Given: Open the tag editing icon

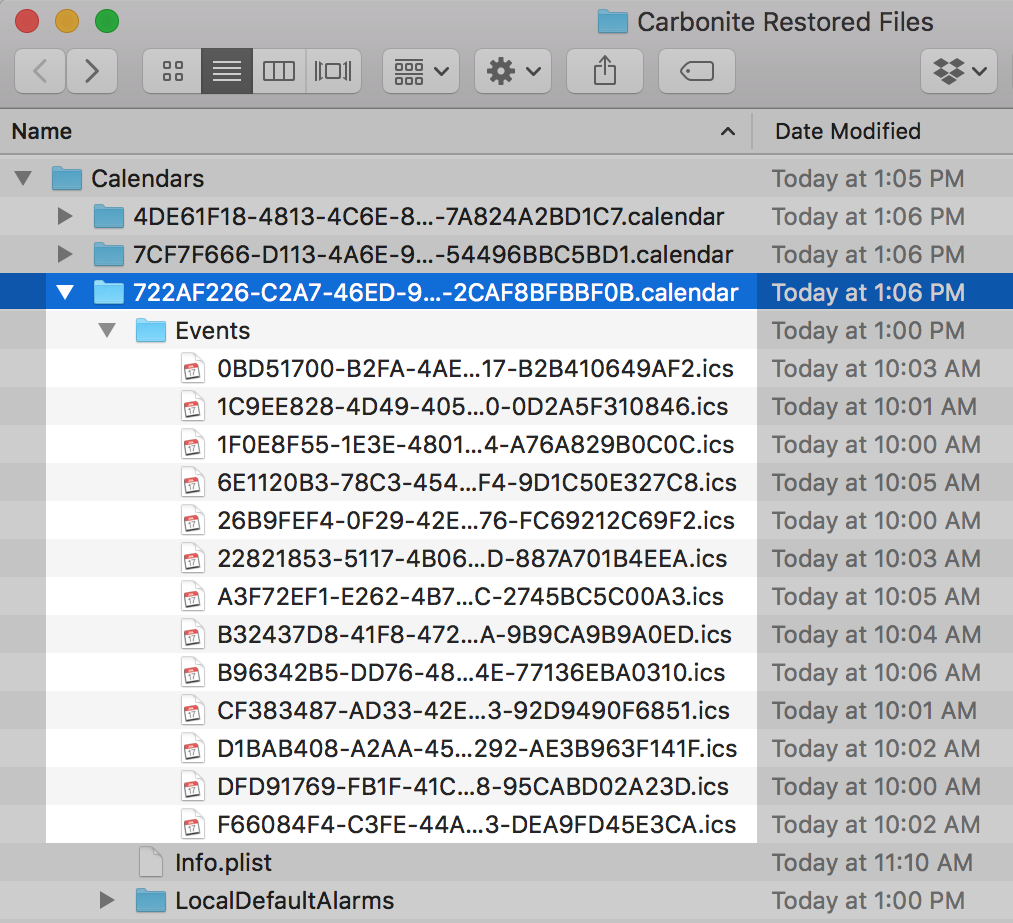Looking at the screenshot, I should point(696,70).
